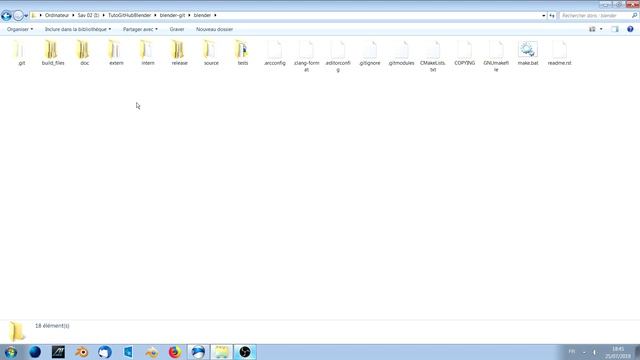Select the doc folder

point(84,53)
